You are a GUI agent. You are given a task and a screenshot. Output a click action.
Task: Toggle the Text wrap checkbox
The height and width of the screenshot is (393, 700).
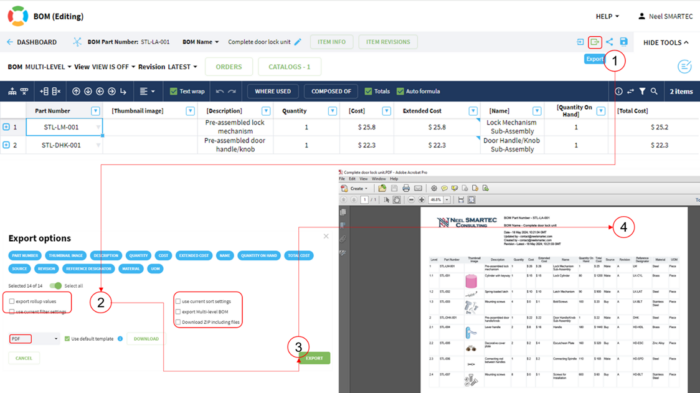pyautogui.click(x=174, y=92)
